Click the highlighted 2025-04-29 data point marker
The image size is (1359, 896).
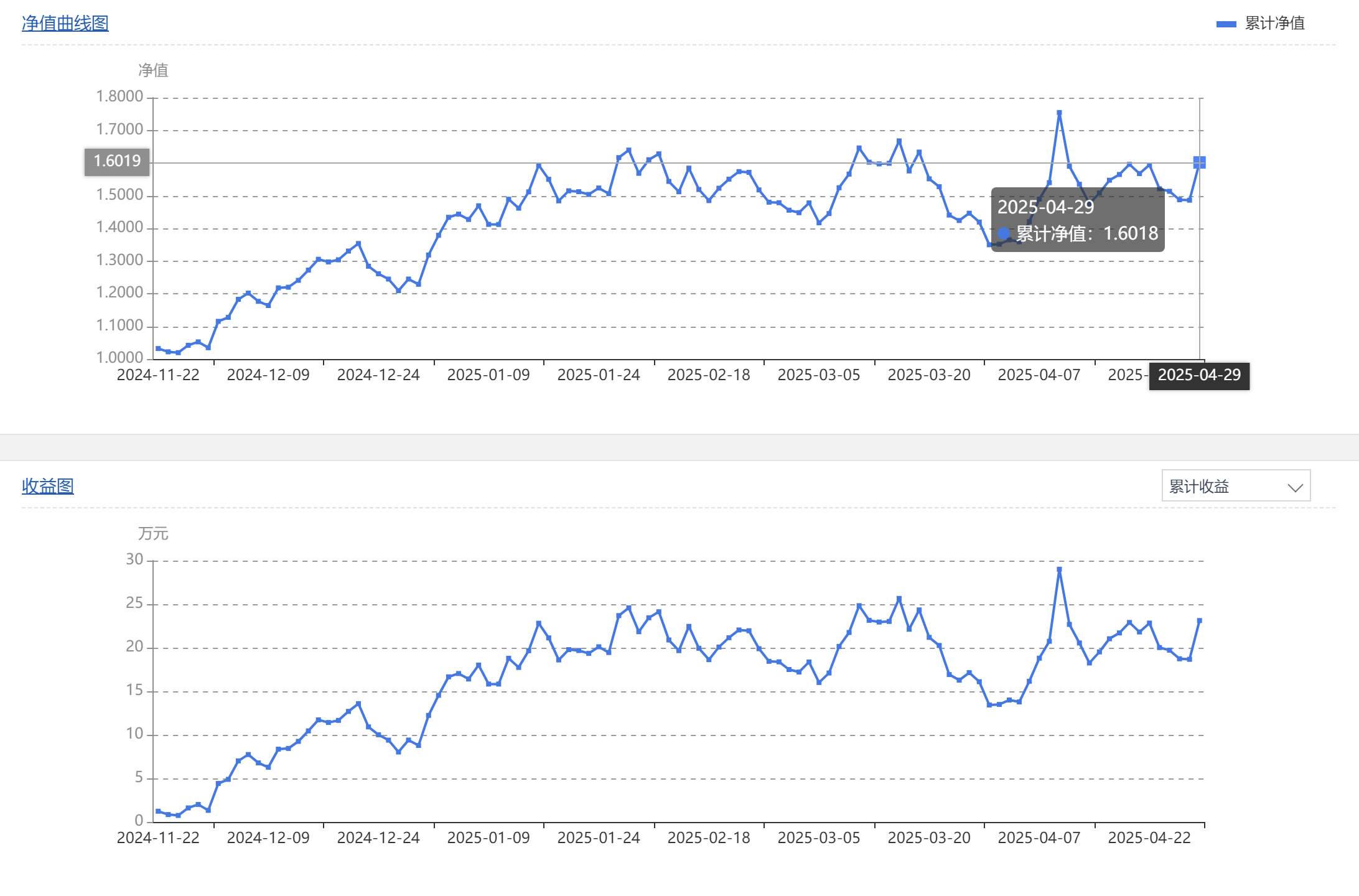coord(1199,162)
